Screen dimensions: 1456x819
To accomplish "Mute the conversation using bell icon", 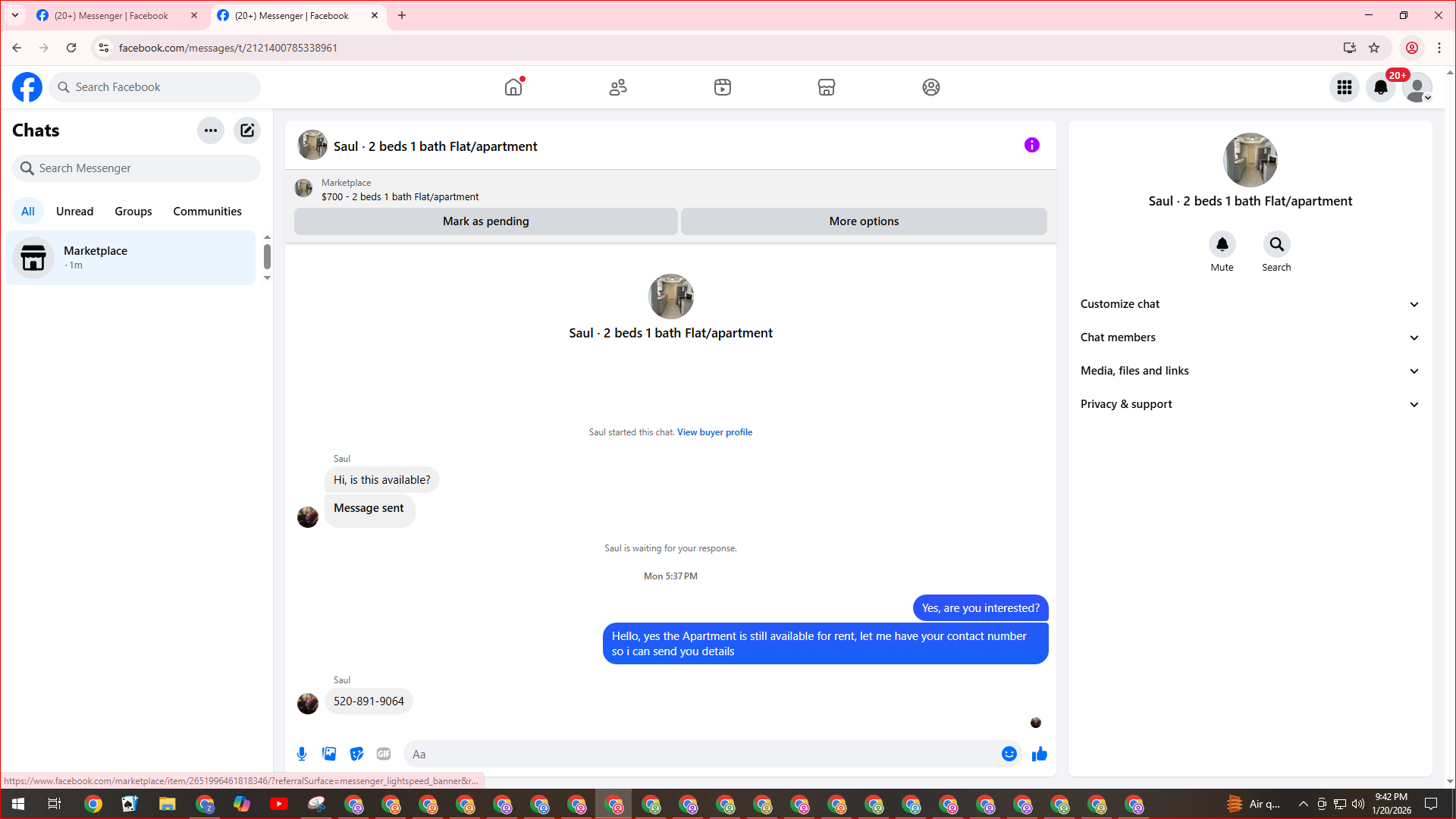I will (1222, 244).
